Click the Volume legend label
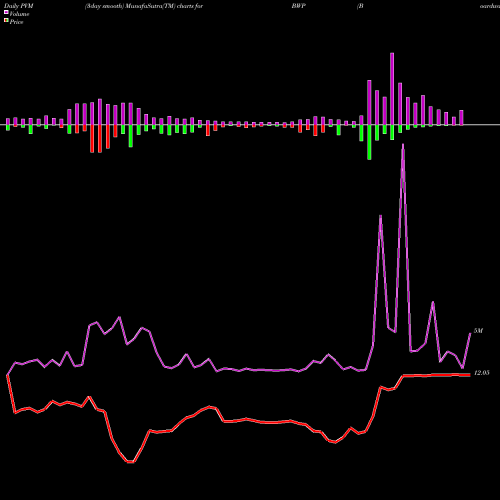 pyautogui.click(x=19, y=14)
